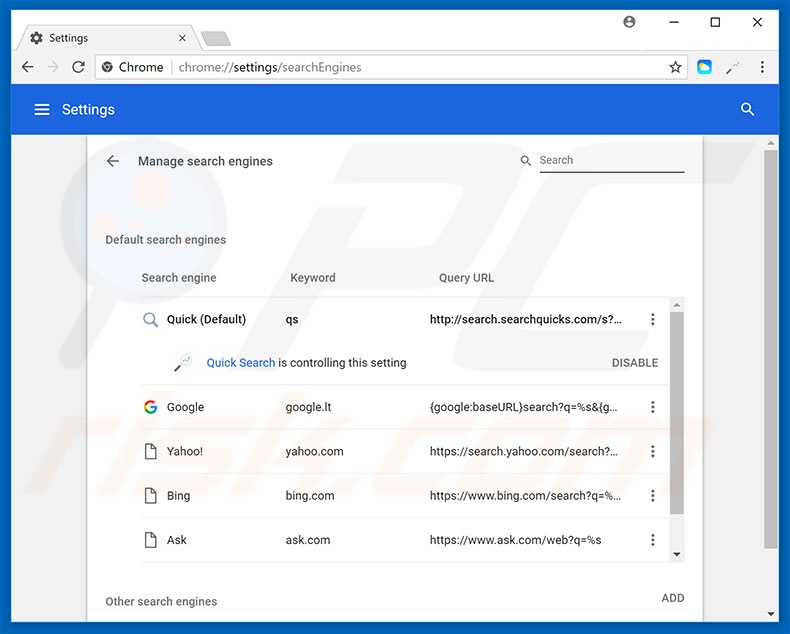Image resolution: width=790 pixels, height=634 pixels.
Task: Open the Chrome three-dot menu
Action: click(762, 67)
